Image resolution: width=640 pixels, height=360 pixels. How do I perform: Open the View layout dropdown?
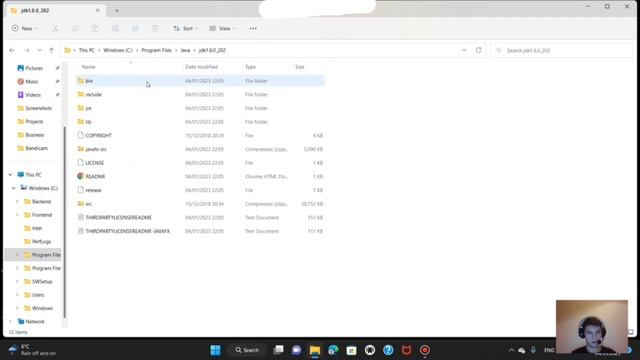(222, 29)
